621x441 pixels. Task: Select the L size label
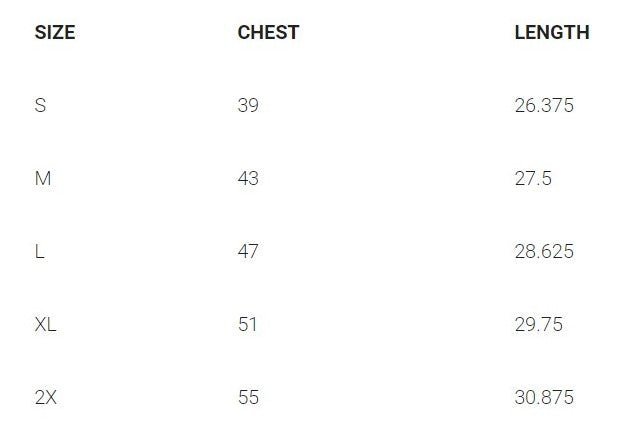click(x=39, y=251)
